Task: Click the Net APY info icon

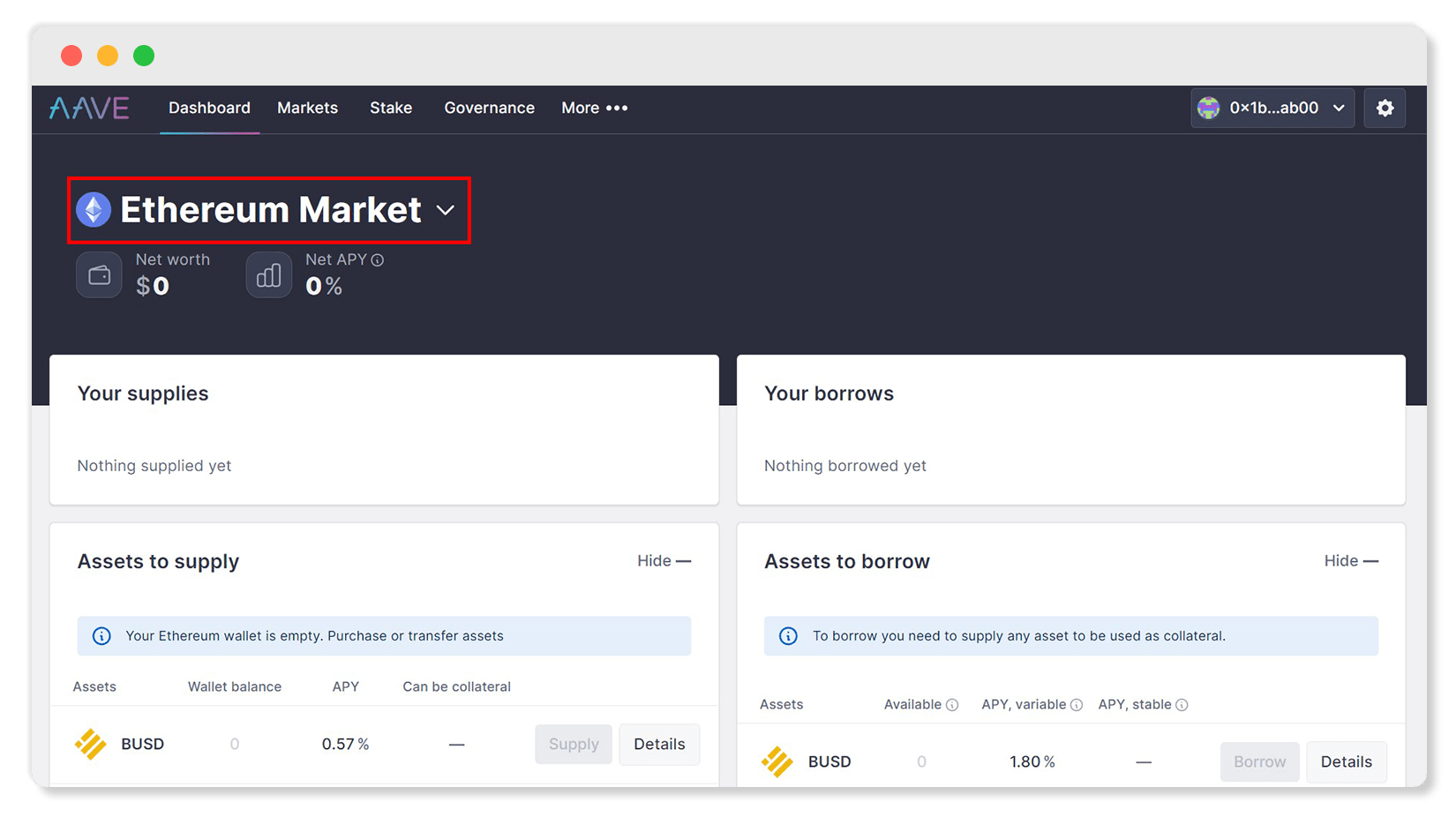Action: [x=378, y=260]
